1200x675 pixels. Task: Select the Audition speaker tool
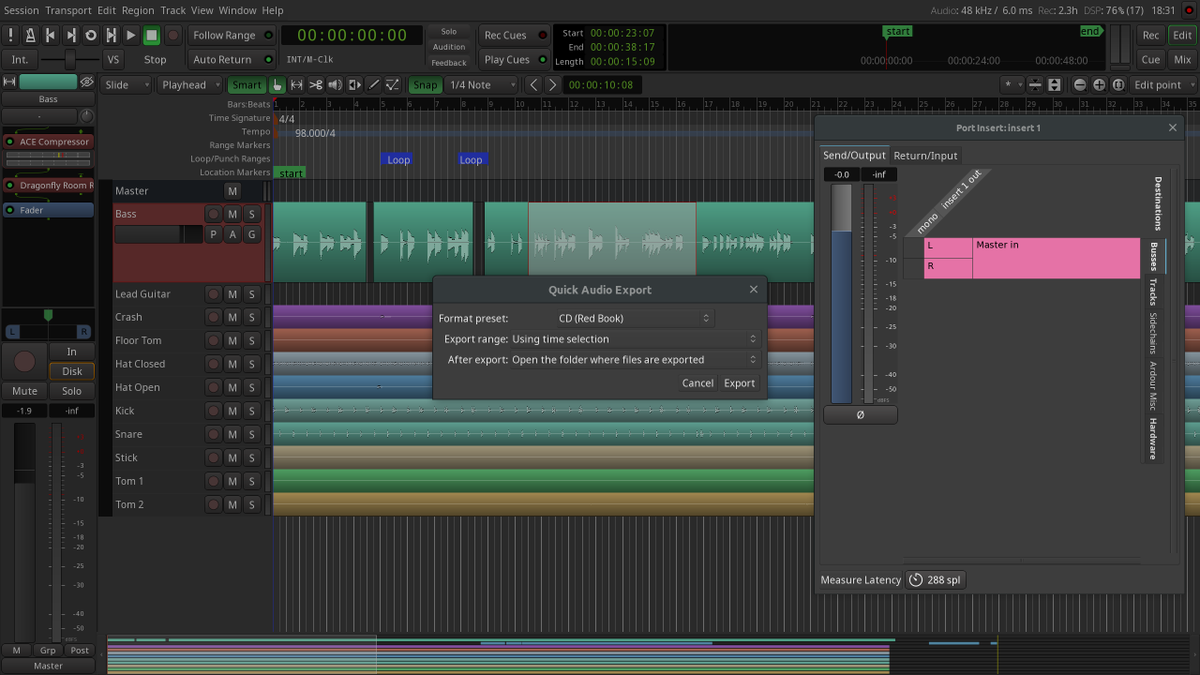tap(335, 85)
